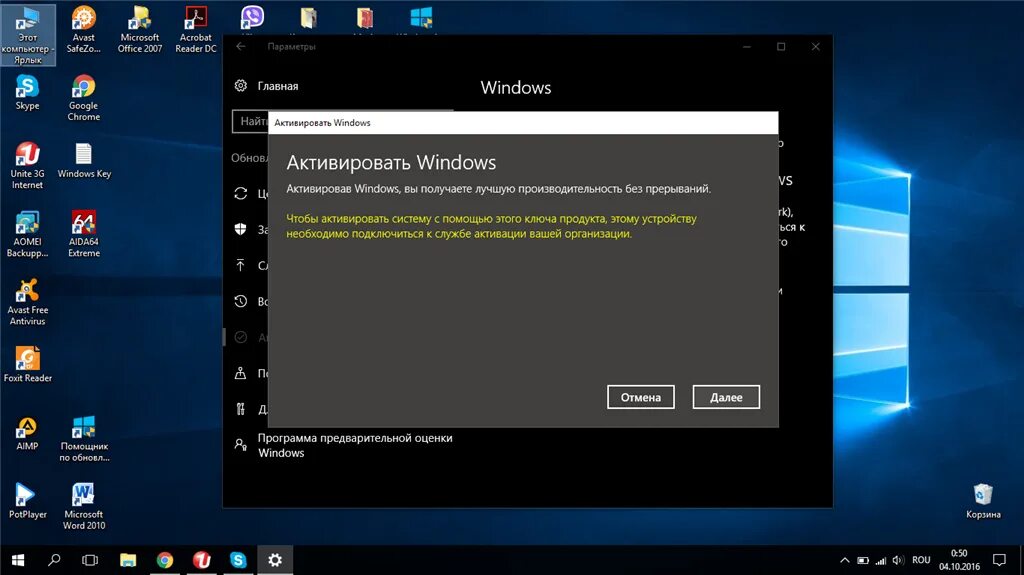Select Microsoft Office 2007 desktop icon

(140, 29)
